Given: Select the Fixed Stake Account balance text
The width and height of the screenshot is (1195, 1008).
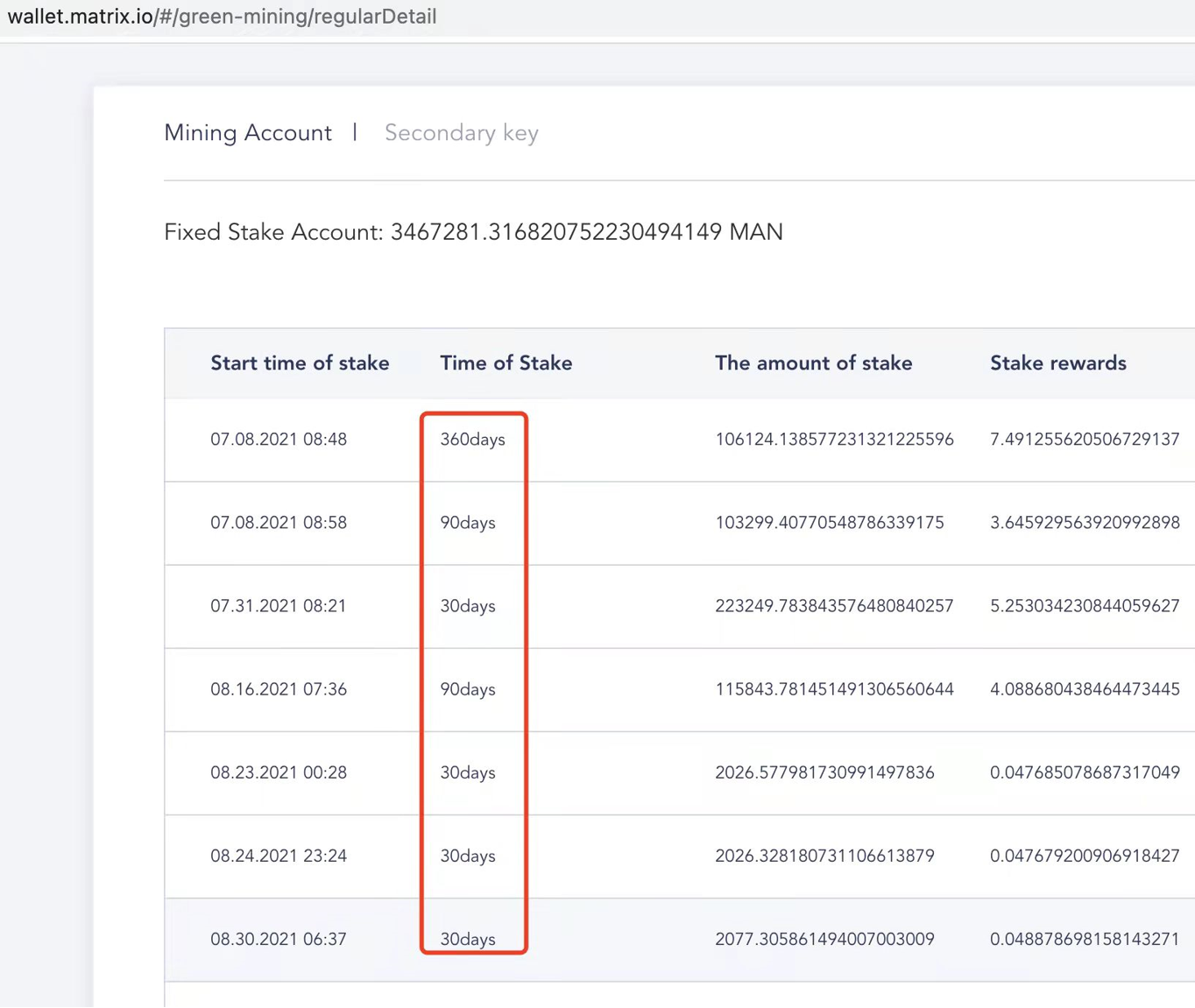Looking at the screenshot, I should [473, 232].
